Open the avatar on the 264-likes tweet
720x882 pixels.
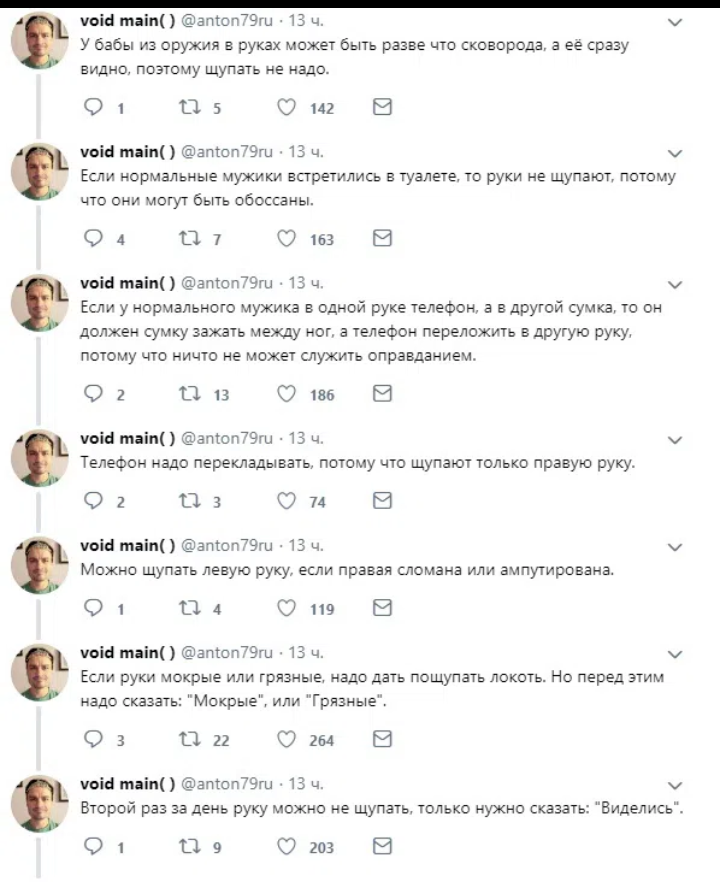click(x=39, y=672)
